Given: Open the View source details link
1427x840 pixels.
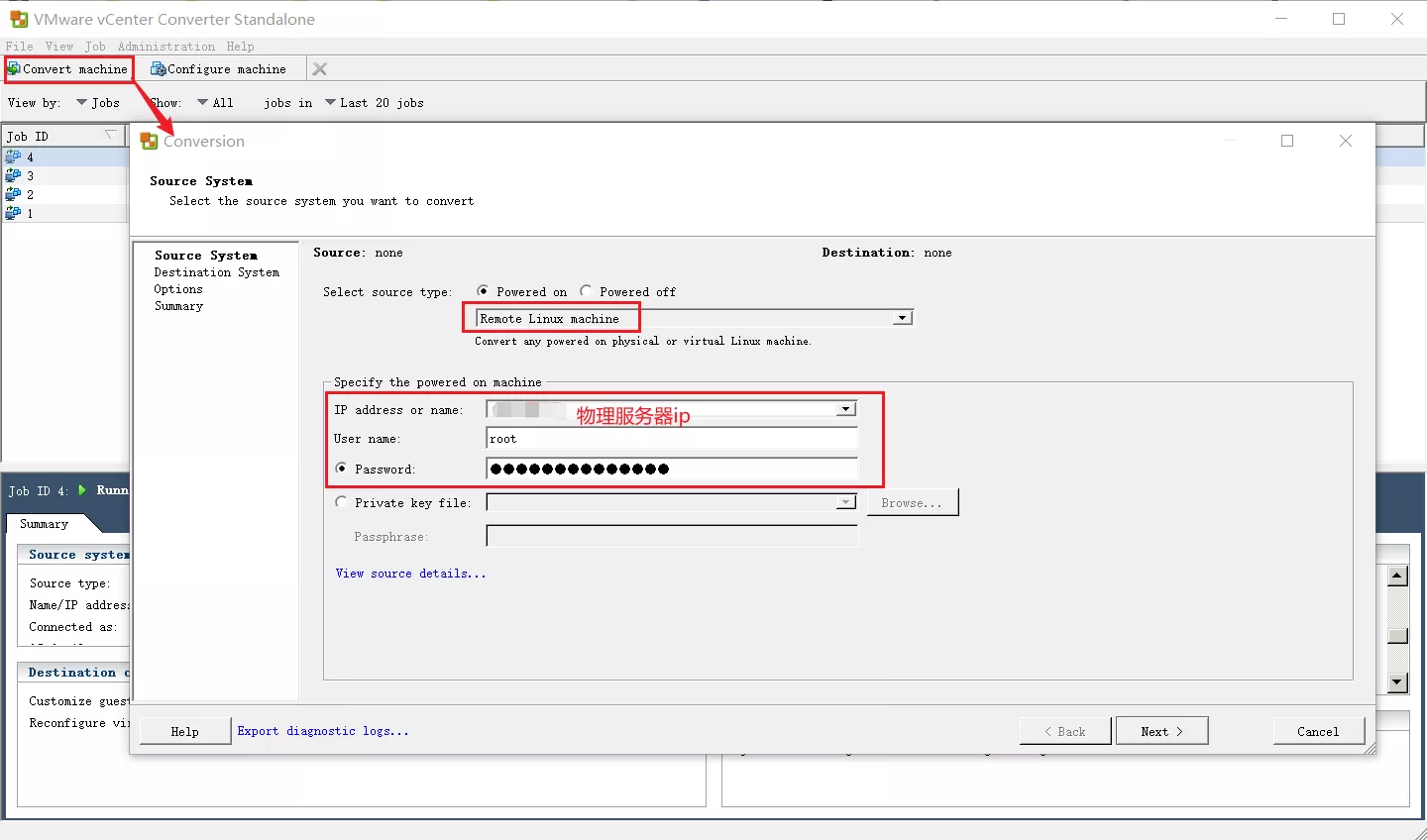Looking at the screenshot, I should (x=410, y=574).
